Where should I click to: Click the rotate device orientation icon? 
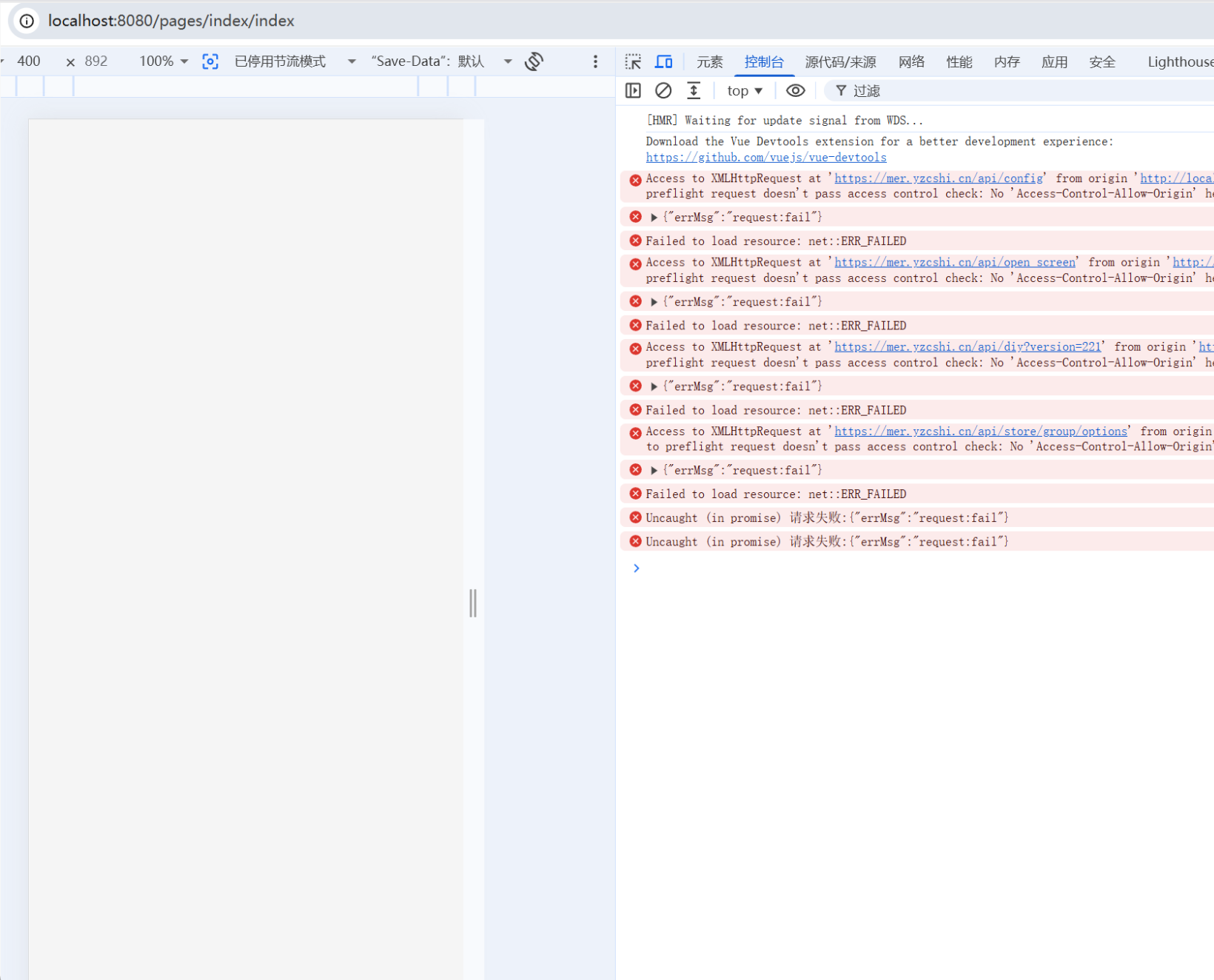(x=534, y=61)
